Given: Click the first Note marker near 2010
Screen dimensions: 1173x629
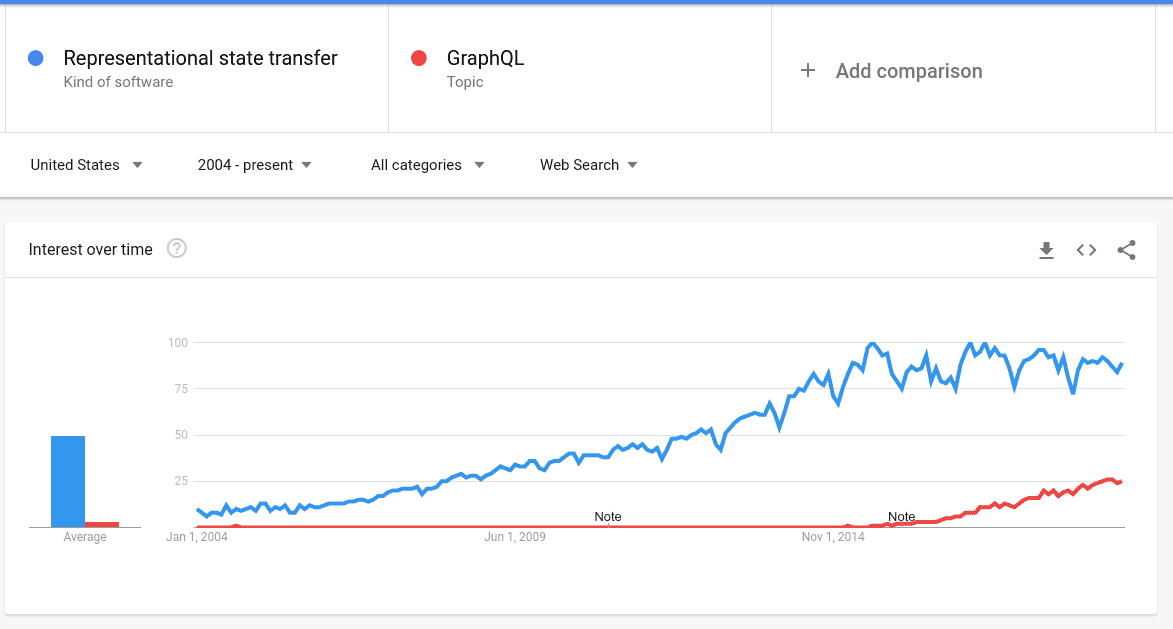Looking at the screenshot, I should (607, 517).
